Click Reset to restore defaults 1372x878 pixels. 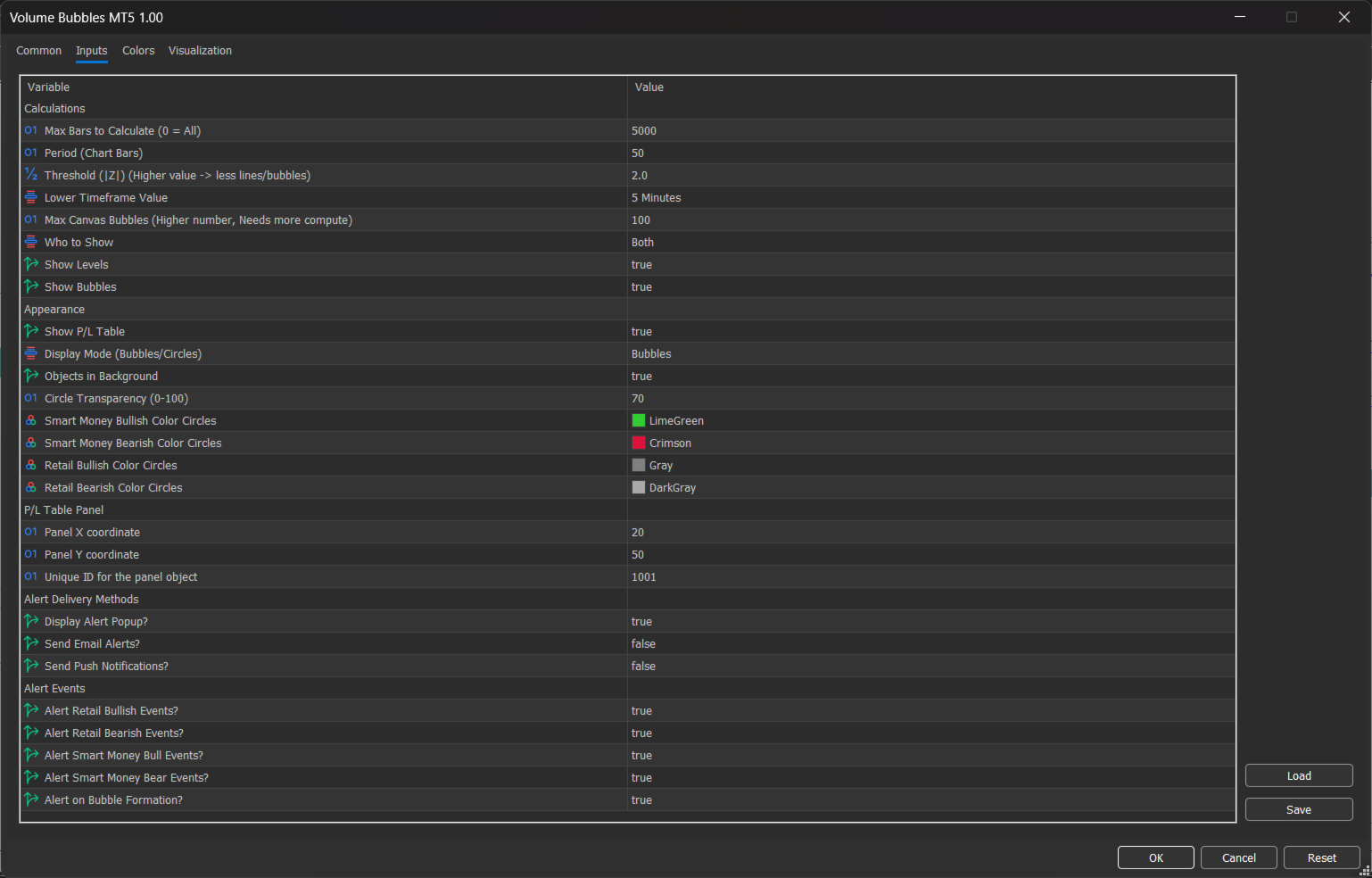pyautogui.click(x=1321, y=857)
